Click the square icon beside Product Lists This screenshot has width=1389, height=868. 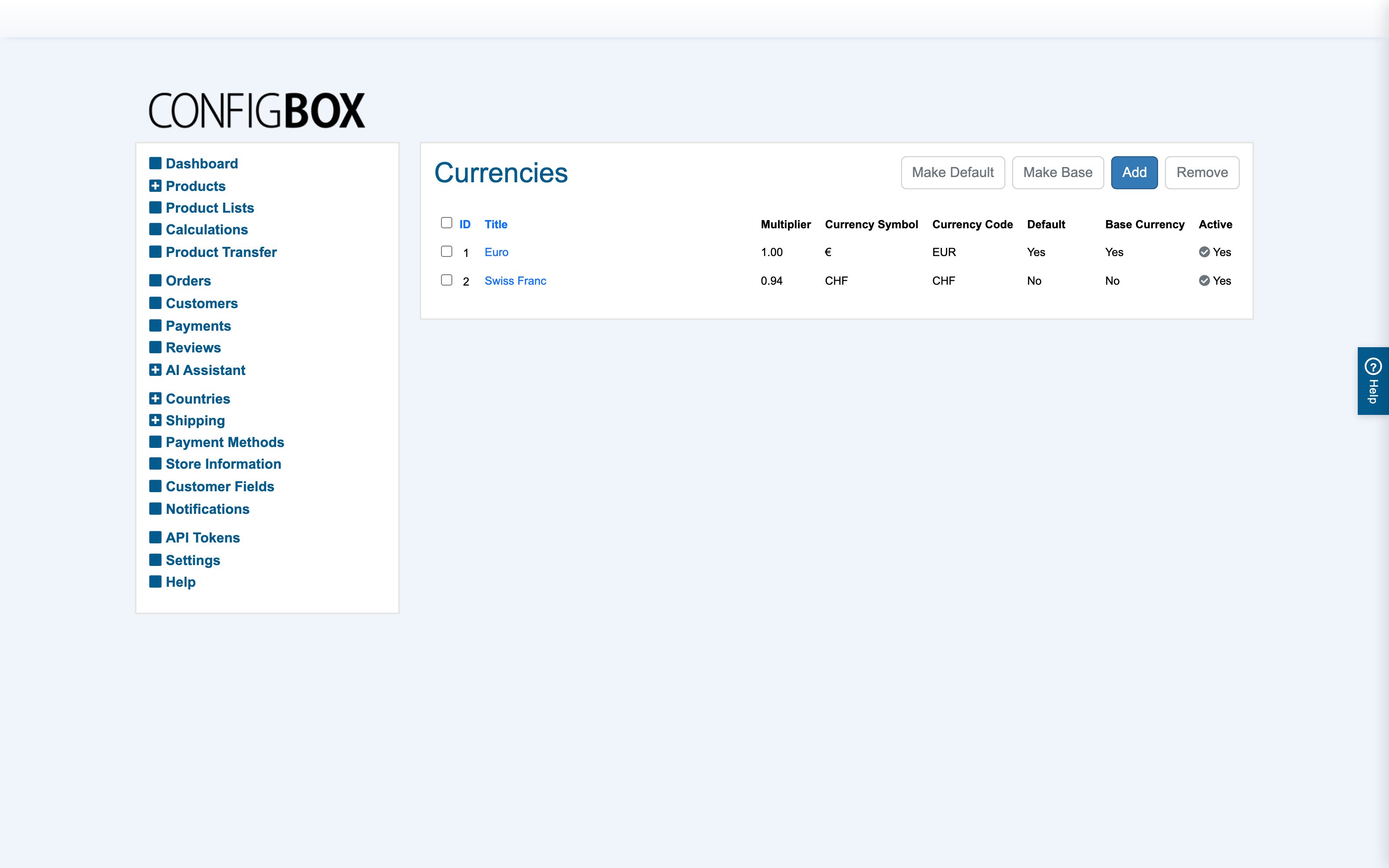tap(155, 207)
